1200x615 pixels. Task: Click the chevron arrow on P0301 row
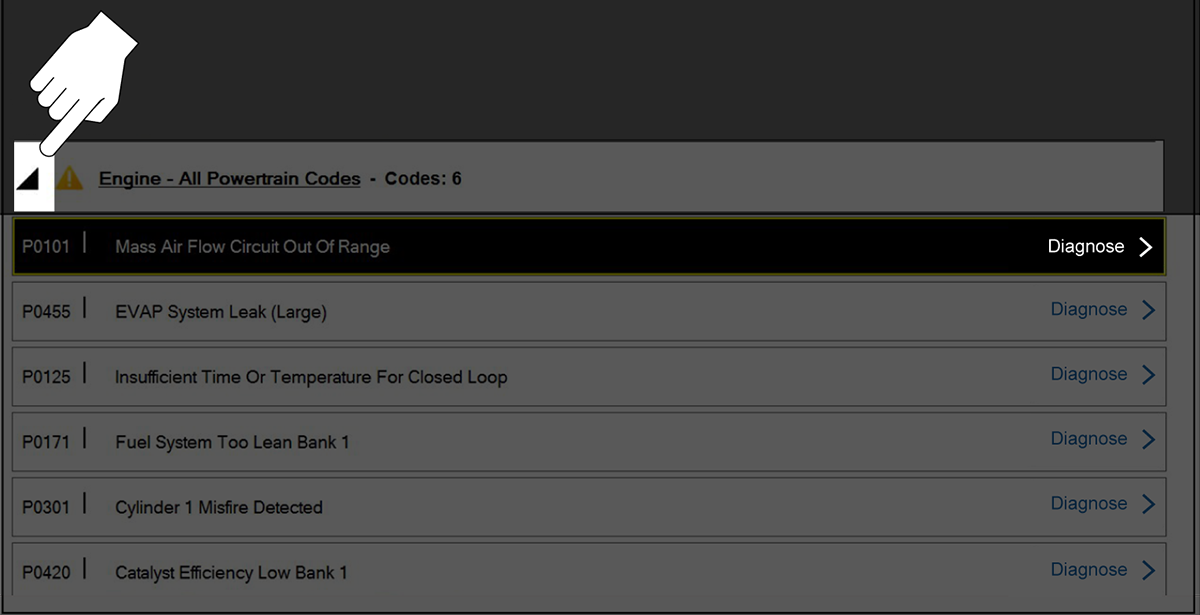tap(1148, 505)
